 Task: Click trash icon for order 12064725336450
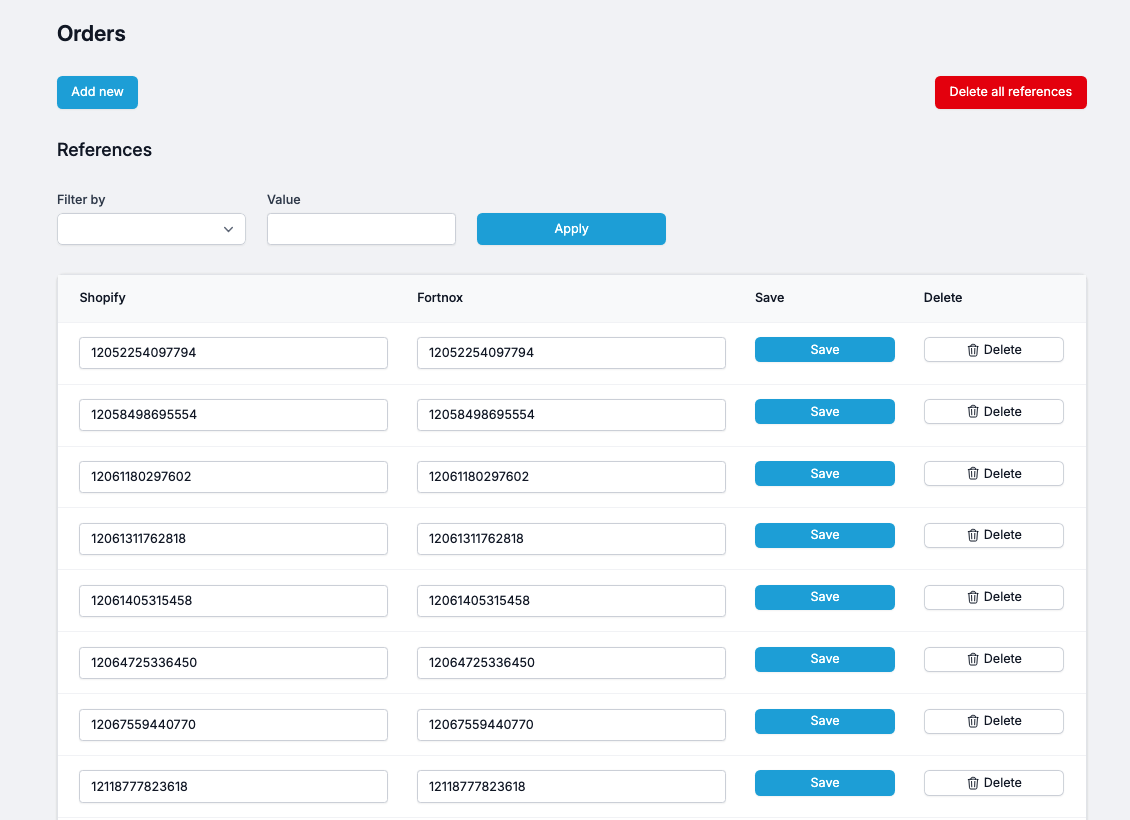click(x=972, y=659)
